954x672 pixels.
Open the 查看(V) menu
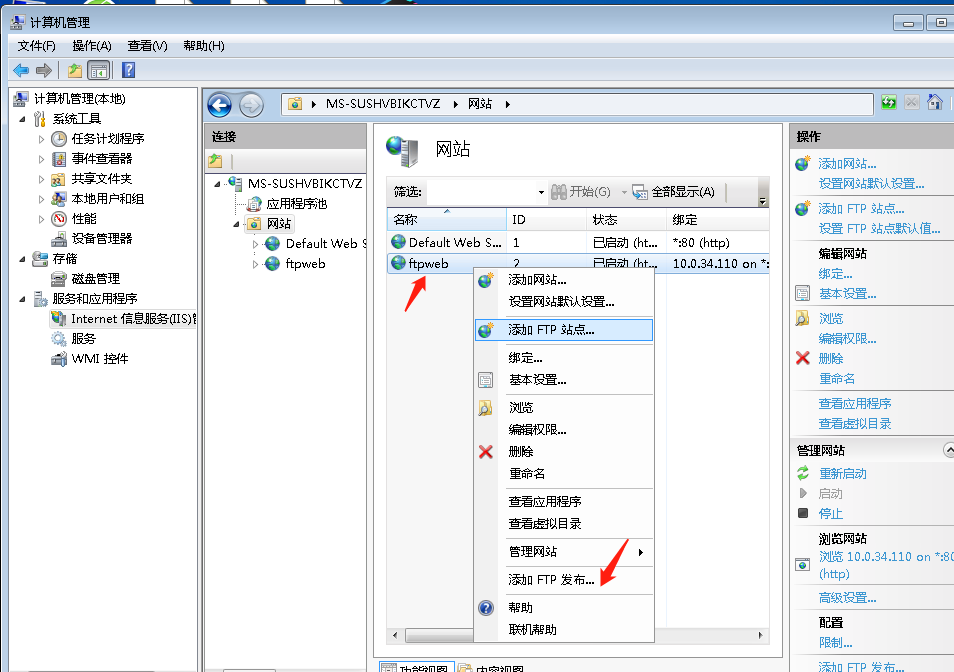(x=145, y=45)
